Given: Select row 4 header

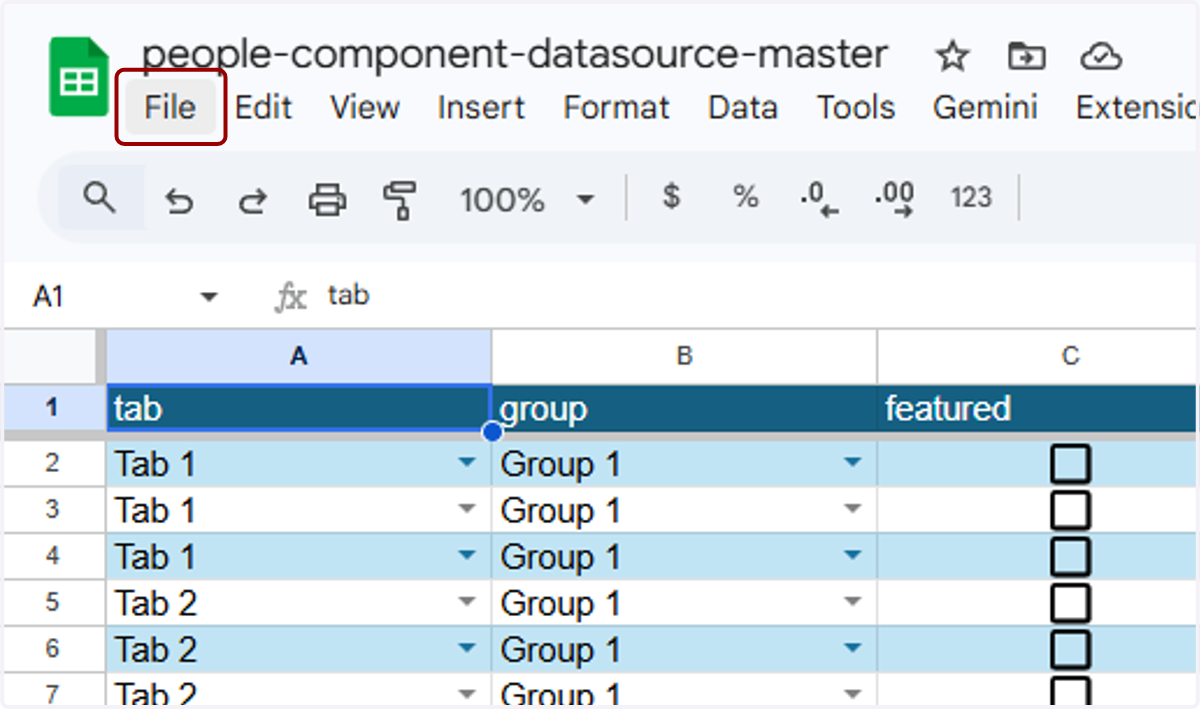Looking at the screenshot, I should click(53, 556).
